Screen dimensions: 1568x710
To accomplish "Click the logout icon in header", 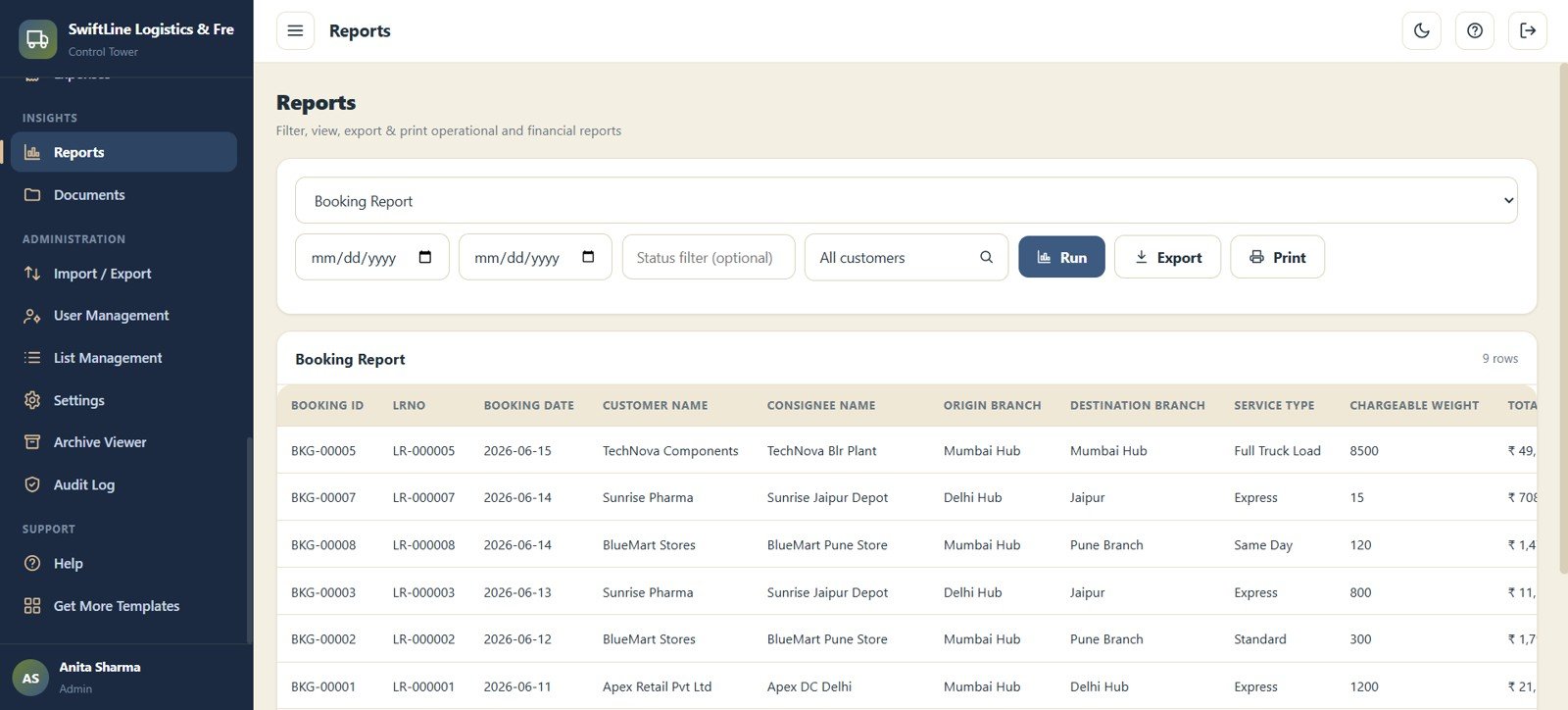I will coord(1528,30).
